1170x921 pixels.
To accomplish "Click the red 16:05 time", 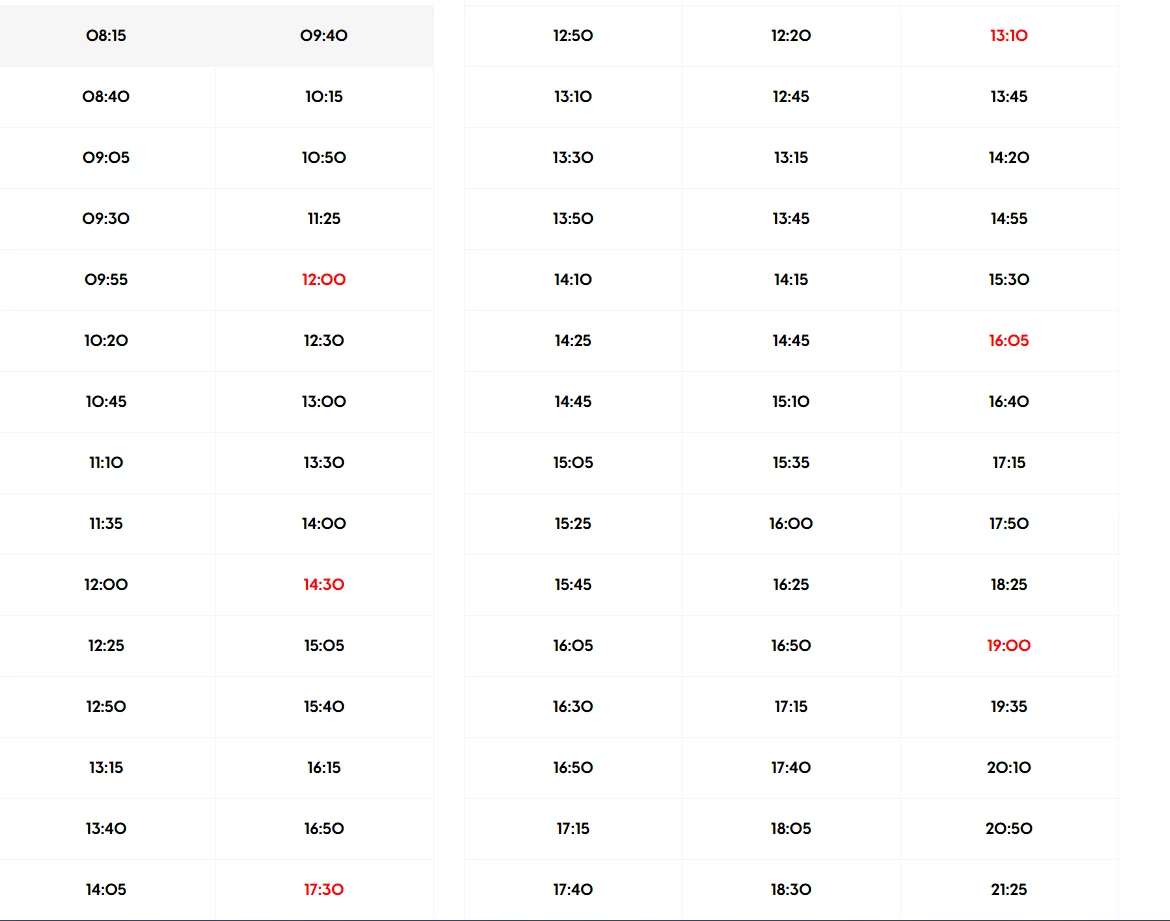I will [1009, 341].
